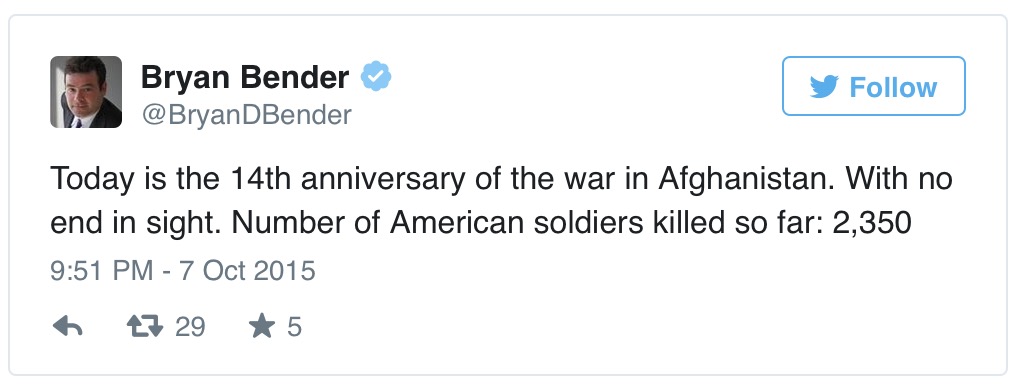
Task: Click the empty area right of the star count
Action: 651,326
